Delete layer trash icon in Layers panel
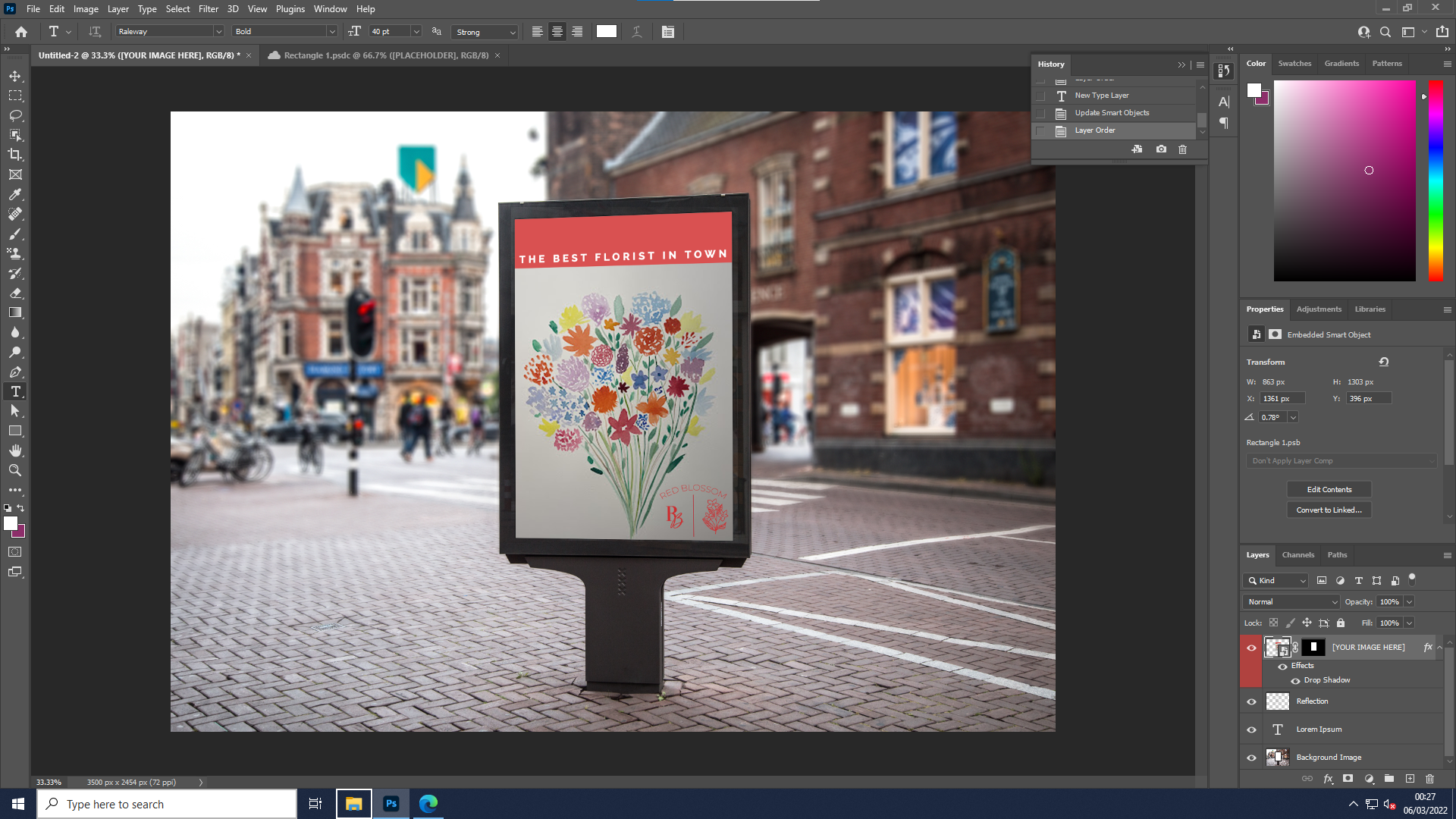The image size is (1456, 819). pyautogui.click(x=1429, y=779)
